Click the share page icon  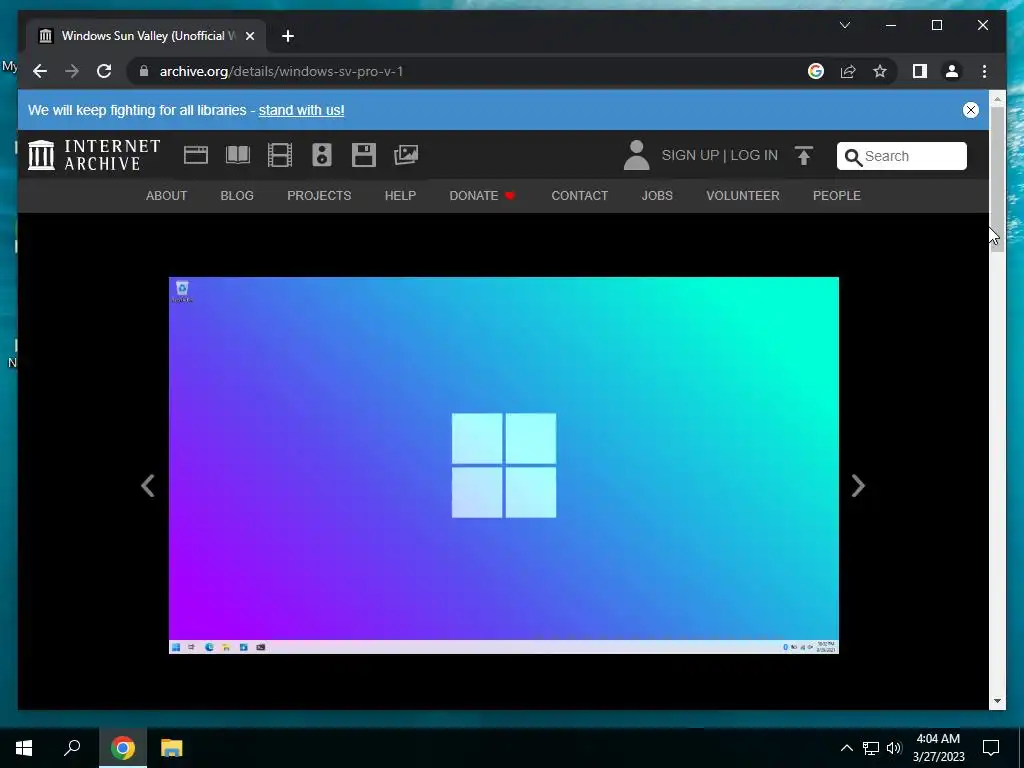[x=848, y=71]
